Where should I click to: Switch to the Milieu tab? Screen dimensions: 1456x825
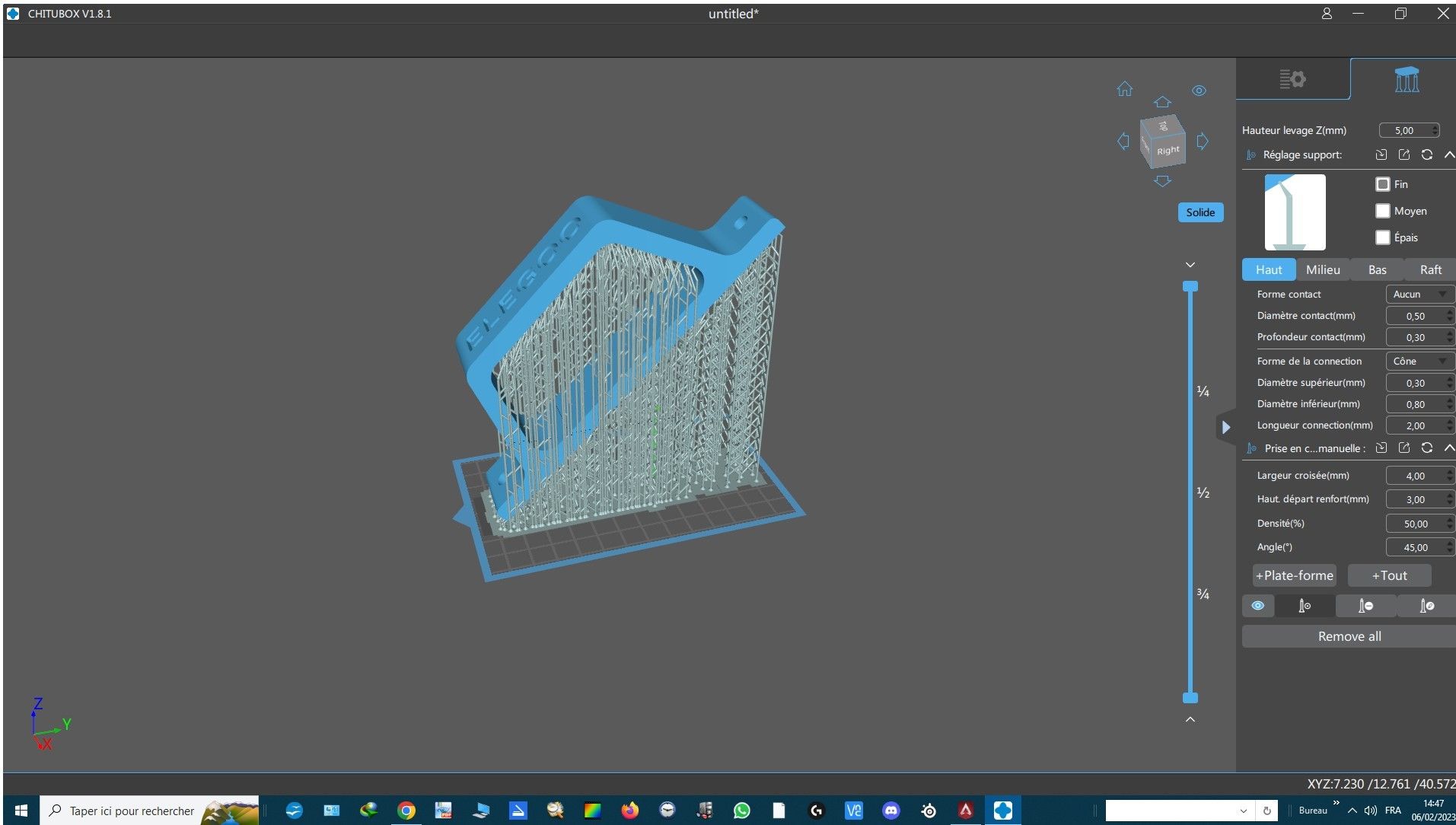[1323, 269]
